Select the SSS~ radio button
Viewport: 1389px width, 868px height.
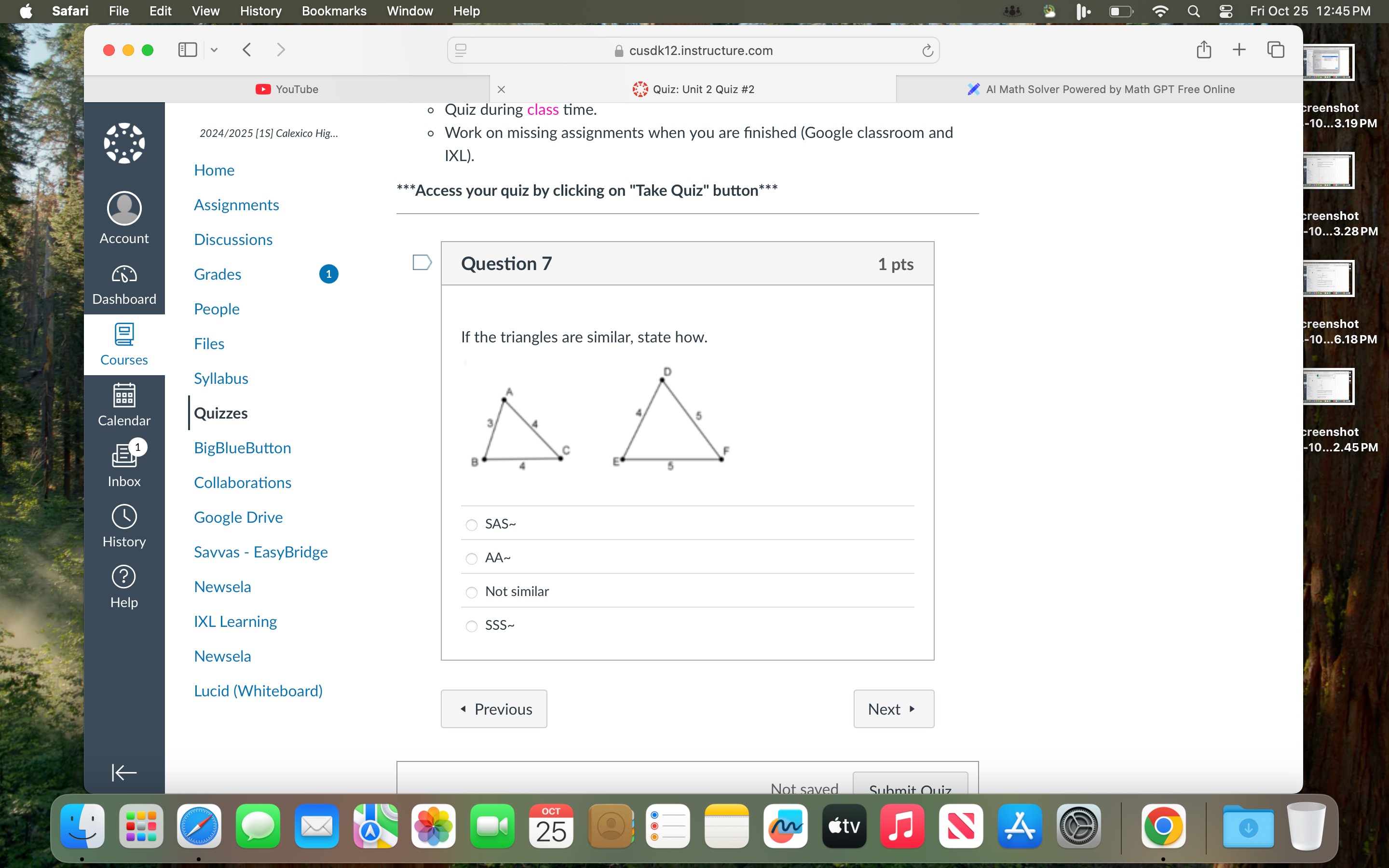coord(471,624)
